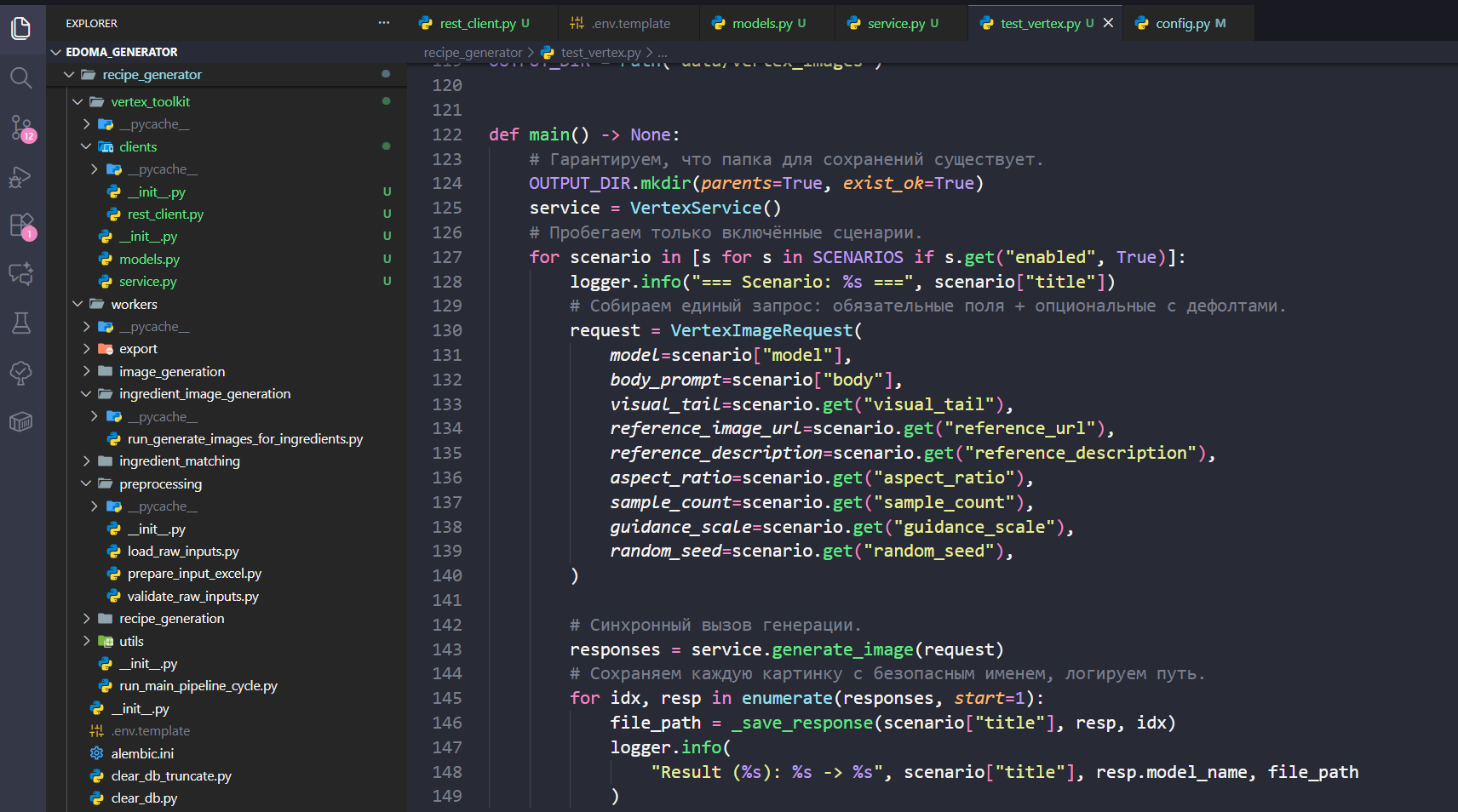Click the Python icon beside models.py in the tree
The height and width of the screenshot is (812, 1458).
tap(106, 260)
